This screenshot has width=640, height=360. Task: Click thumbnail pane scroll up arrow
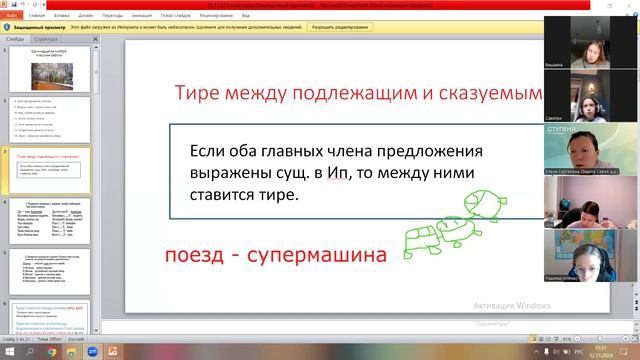pyautogui.click(x=96, y=47)
